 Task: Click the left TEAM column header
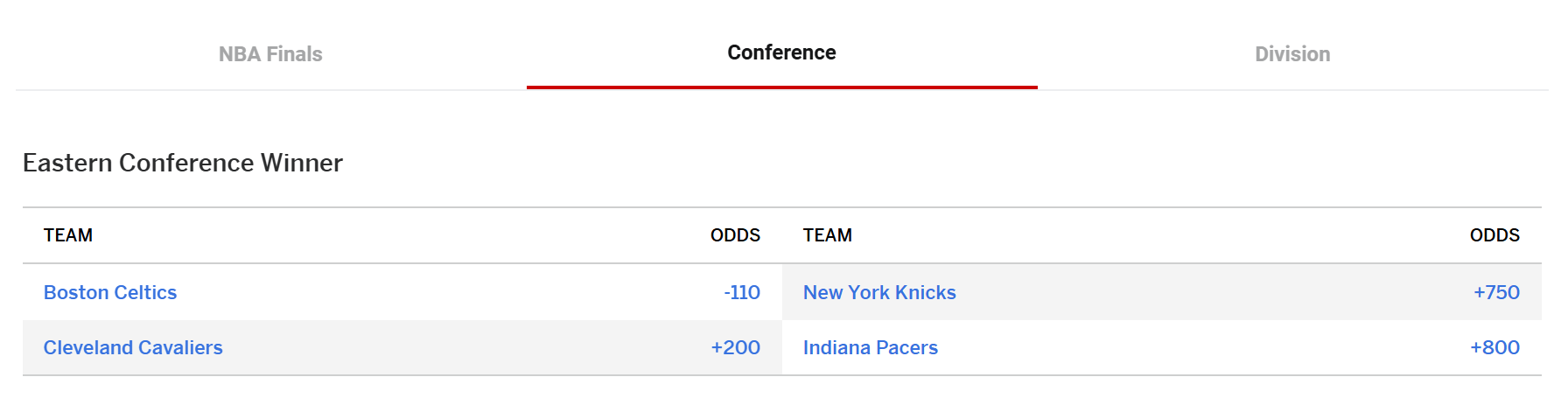pos(68,235)
